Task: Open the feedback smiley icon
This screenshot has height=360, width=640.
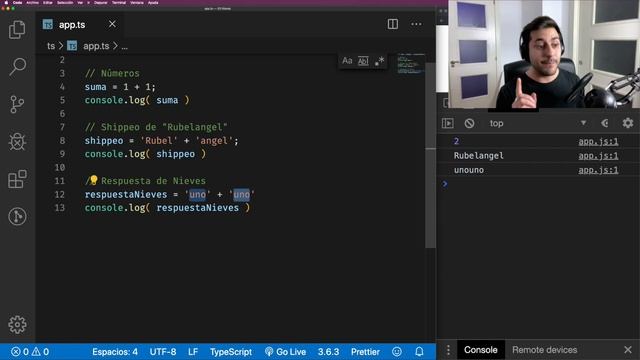Action: (397, 351)
